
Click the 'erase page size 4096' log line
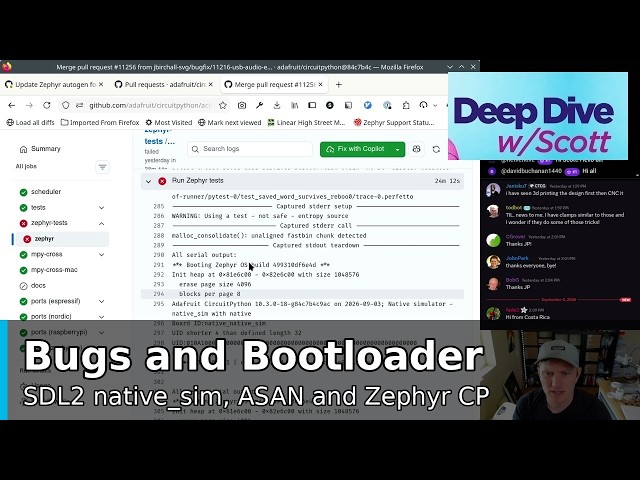pos(215,284)
